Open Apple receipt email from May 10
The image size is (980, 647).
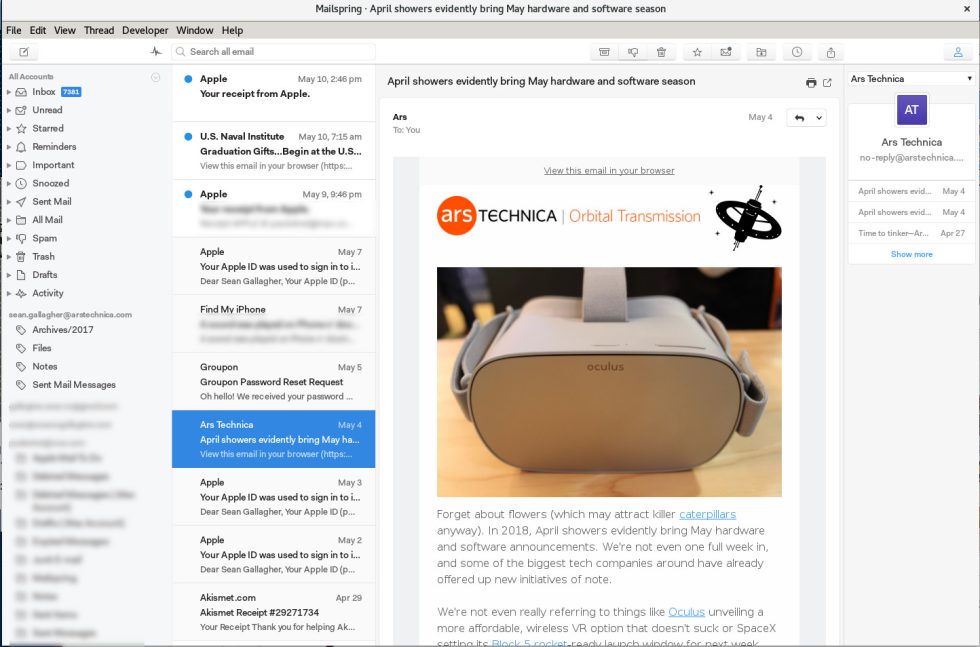[274, 93]
